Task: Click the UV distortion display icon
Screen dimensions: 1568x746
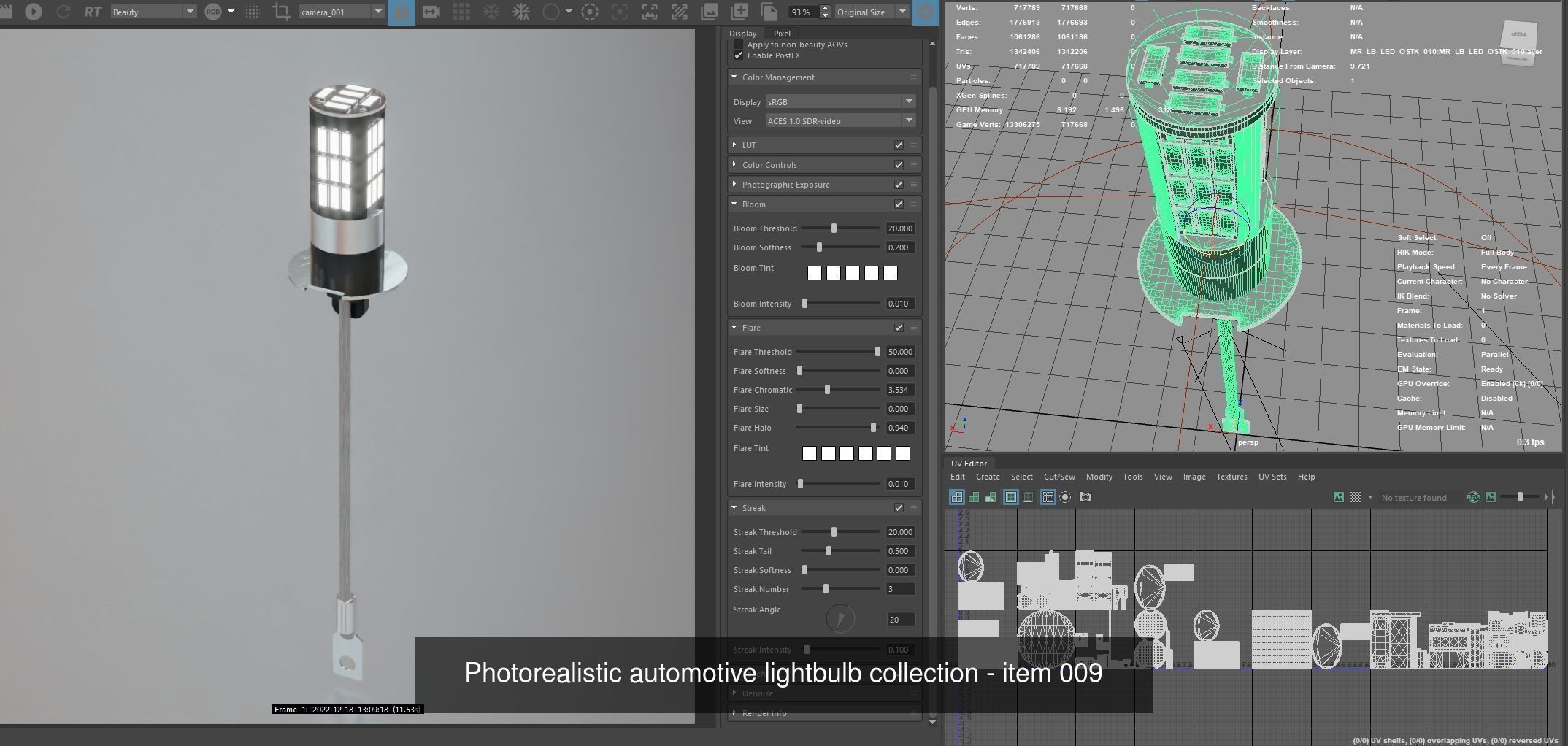Action: point(991,497)
